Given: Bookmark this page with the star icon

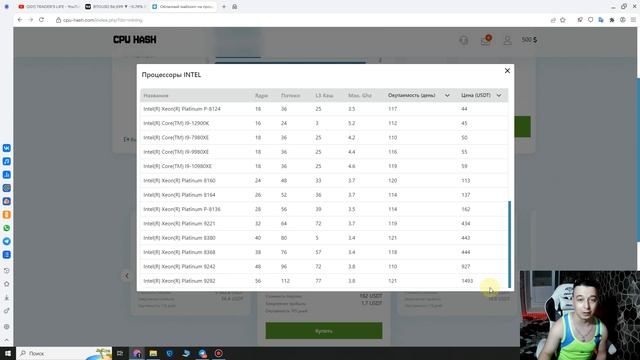Looking at the screenshot, I should click(x=563, y=20).
